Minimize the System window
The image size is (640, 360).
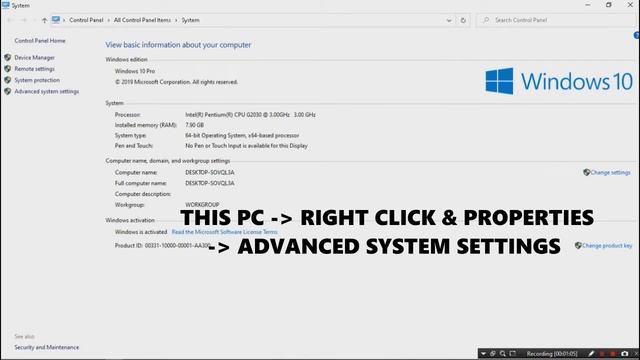tap(588, 5)
